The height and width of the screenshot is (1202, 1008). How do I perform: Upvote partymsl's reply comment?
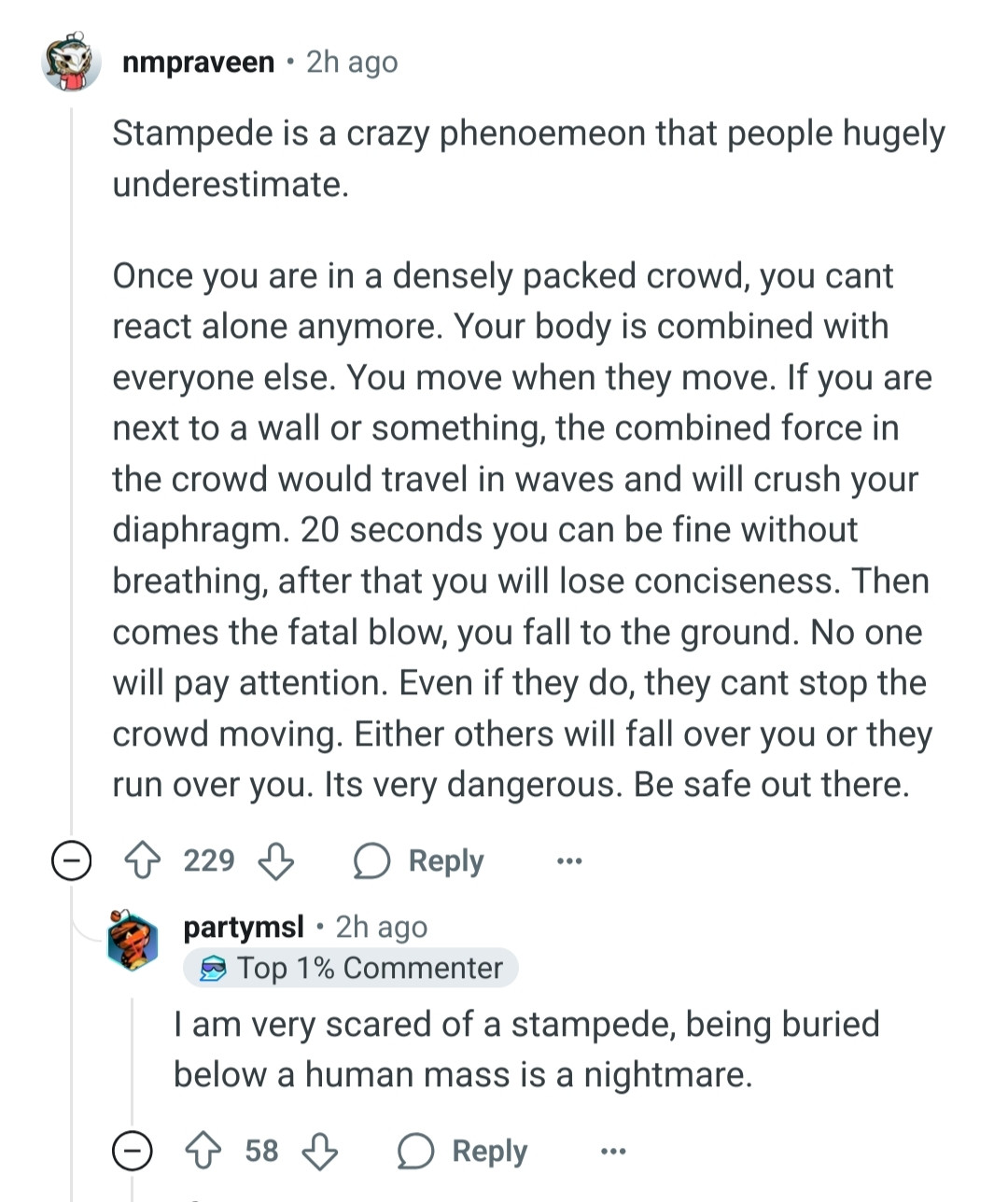pos(204,1151)
